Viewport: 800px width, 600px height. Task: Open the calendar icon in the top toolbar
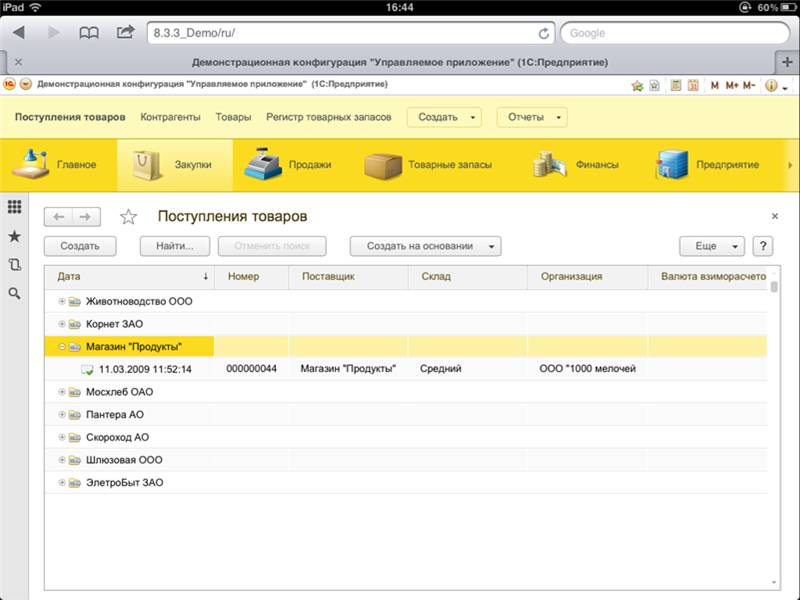pos(693,85)
